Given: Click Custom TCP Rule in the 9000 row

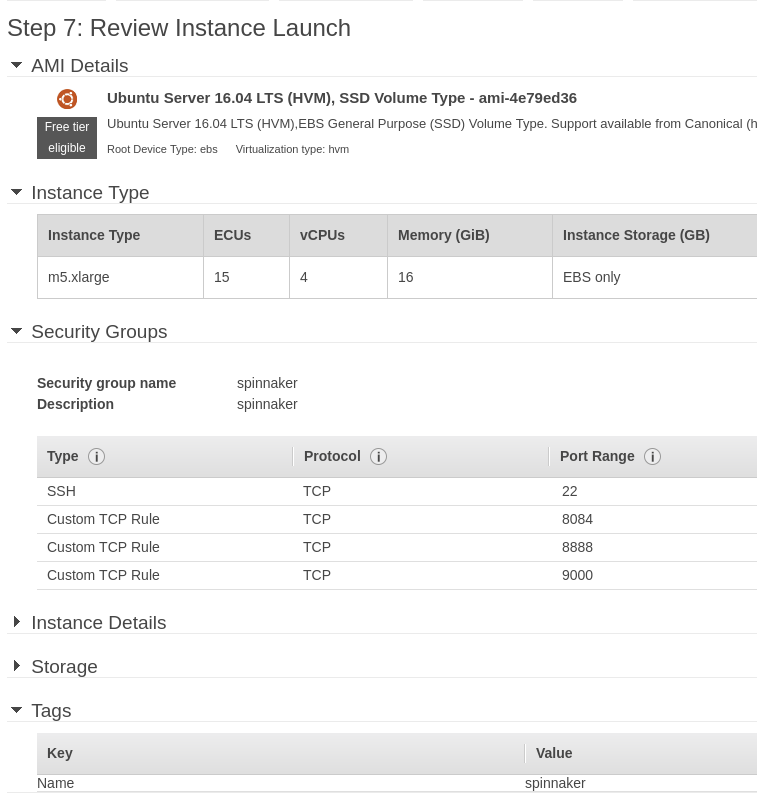Looking at the screenshot, I should coord(103,575).
